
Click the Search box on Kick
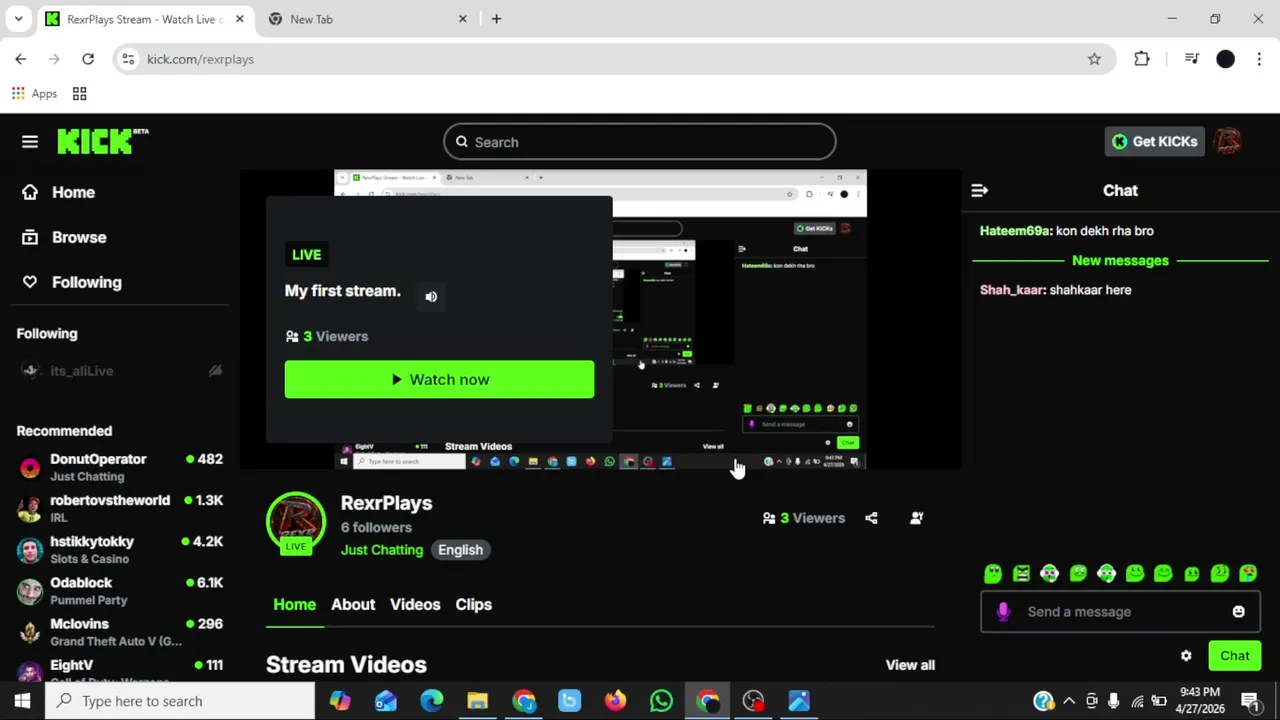(x=640, y=142)
